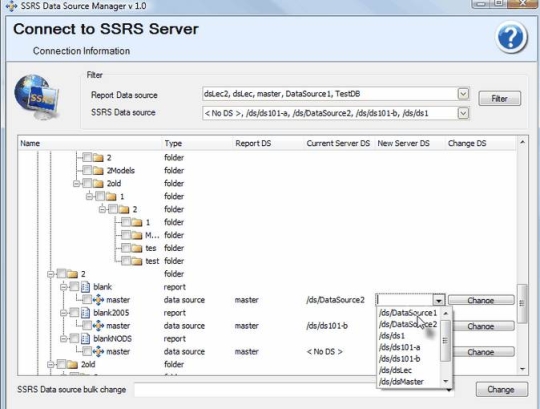This screenshot has width=540, height=409.
Task: Collapse the blank2005 report node
Action: [x=63, y=313]
